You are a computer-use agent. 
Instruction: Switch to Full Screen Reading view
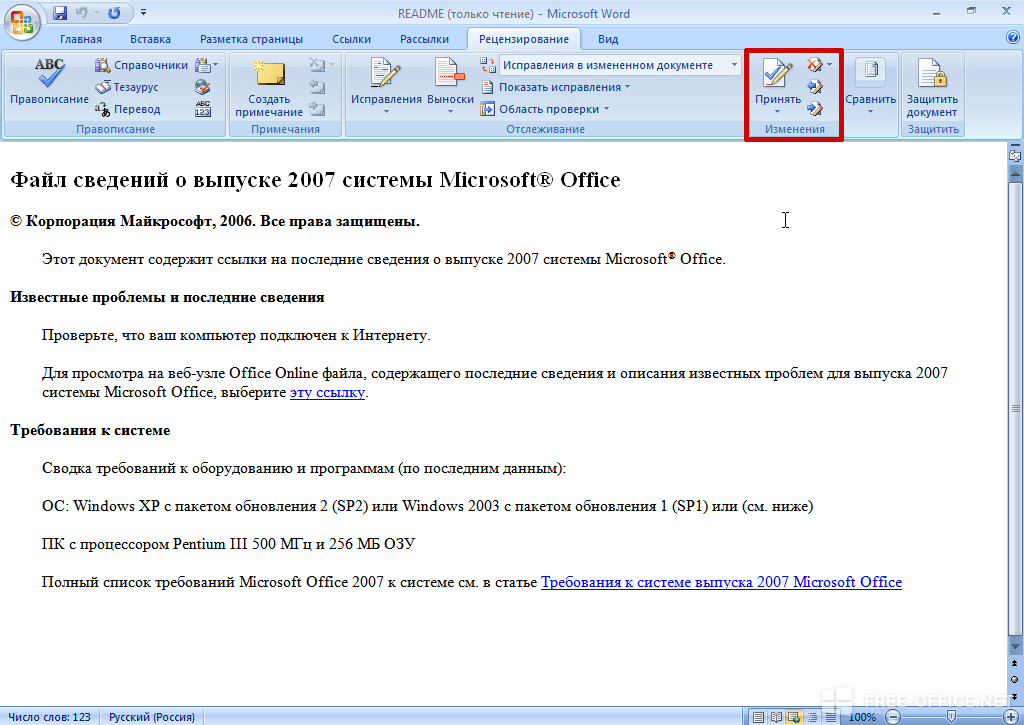pyautogui.click(x=776, y=717)
